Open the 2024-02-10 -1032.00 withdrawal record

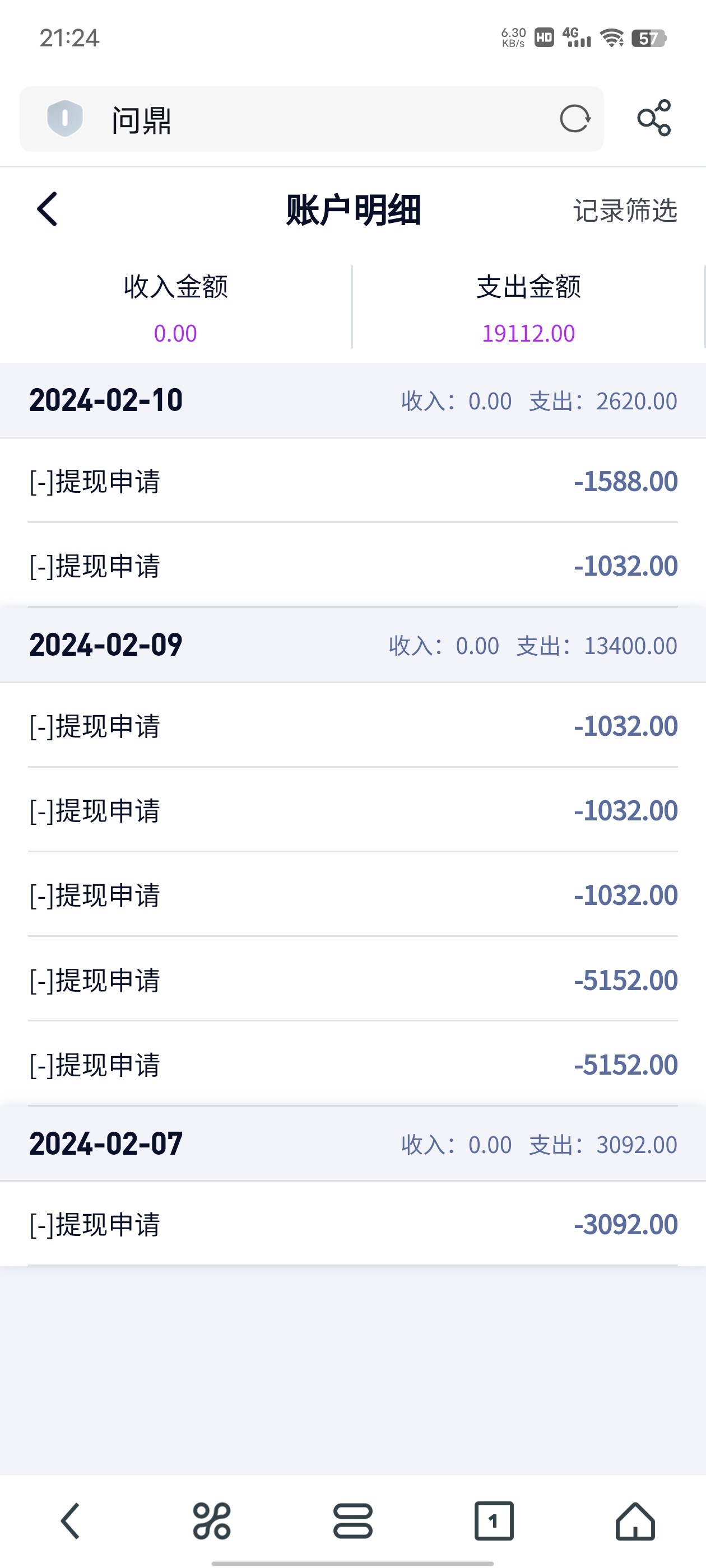click(x=352, y=566)
